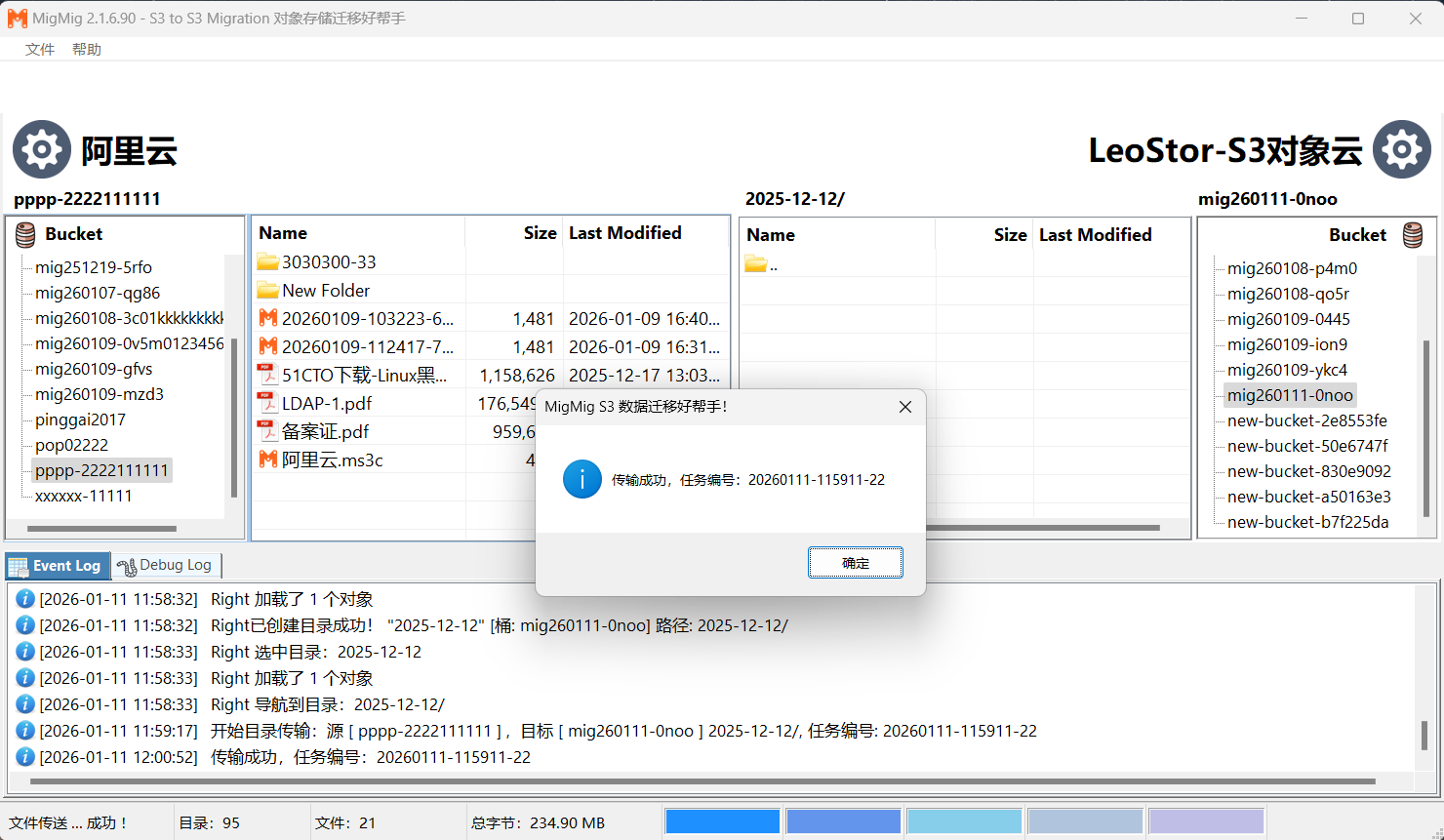Screen dimensions: 1444x840
Task: Click the LDAP-1.pdf file icon
Action: tap(267, 403)
